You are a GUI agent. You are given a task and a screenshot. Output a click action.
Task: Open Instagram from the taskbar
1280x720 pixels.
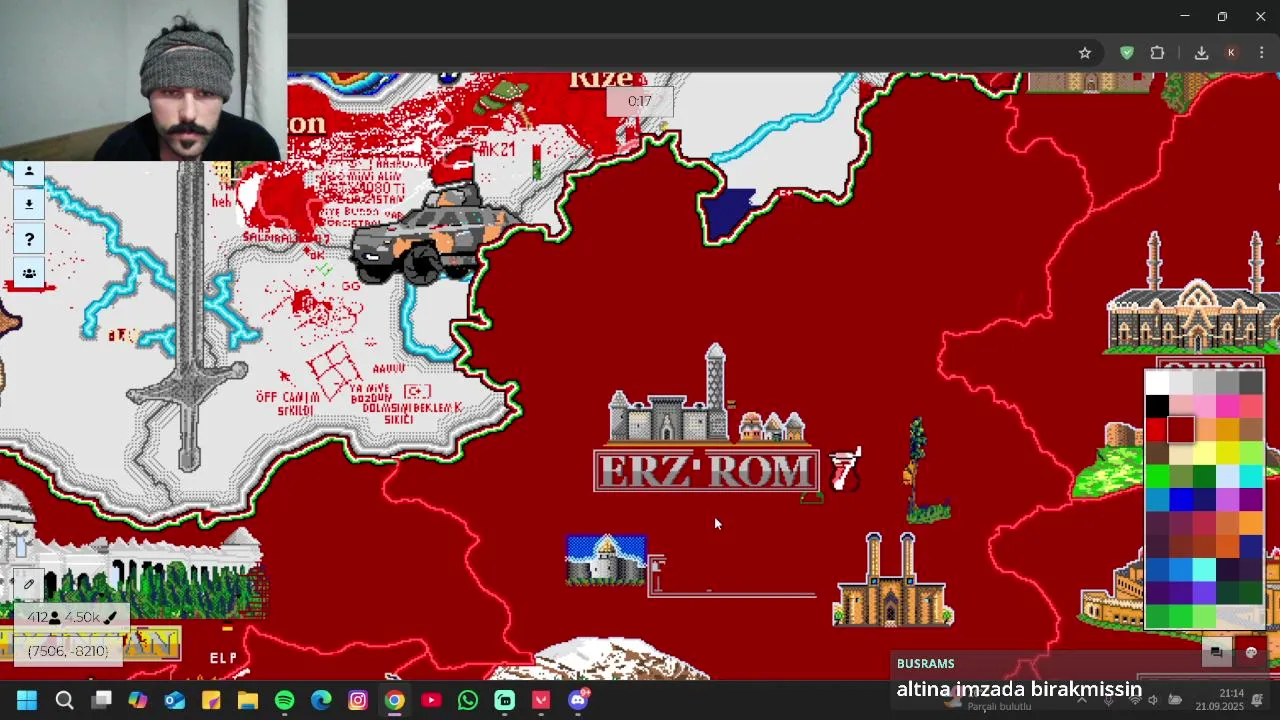click(x=358, y=700)
